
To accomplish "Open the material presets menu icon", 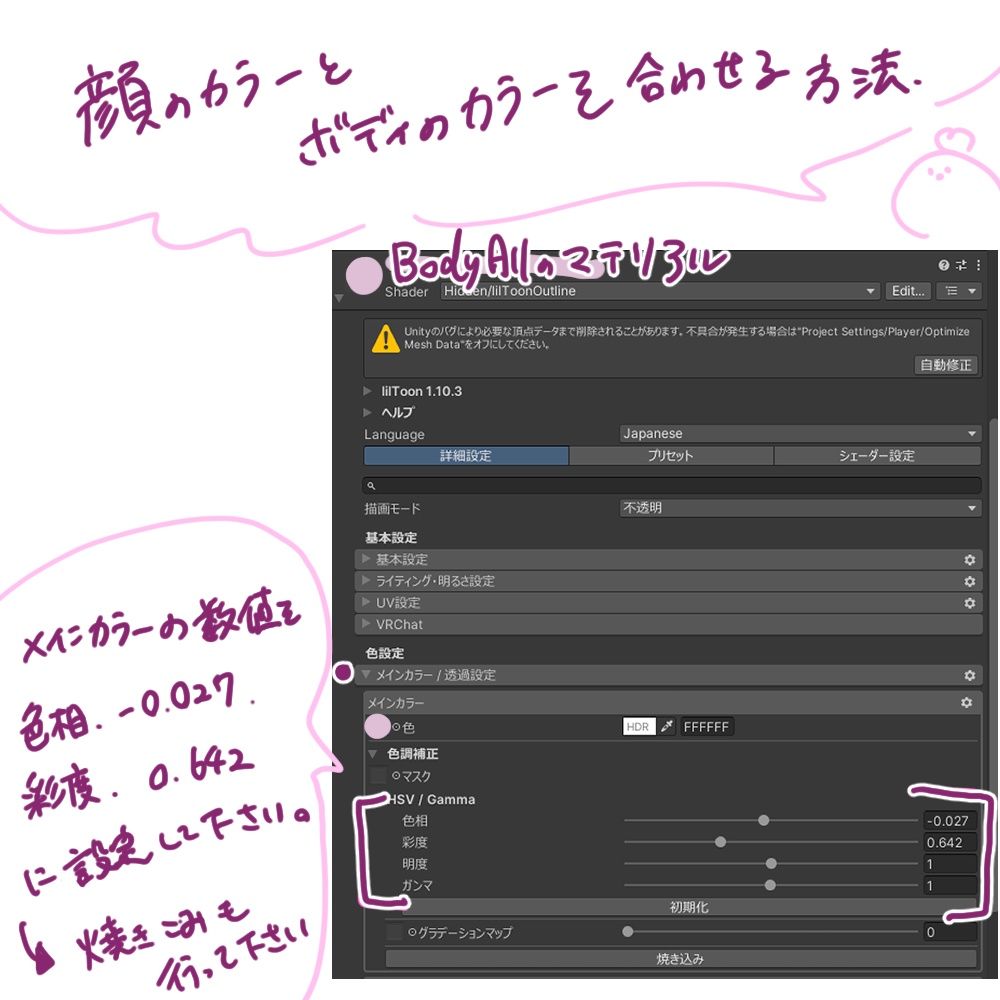I will point(959,291).
